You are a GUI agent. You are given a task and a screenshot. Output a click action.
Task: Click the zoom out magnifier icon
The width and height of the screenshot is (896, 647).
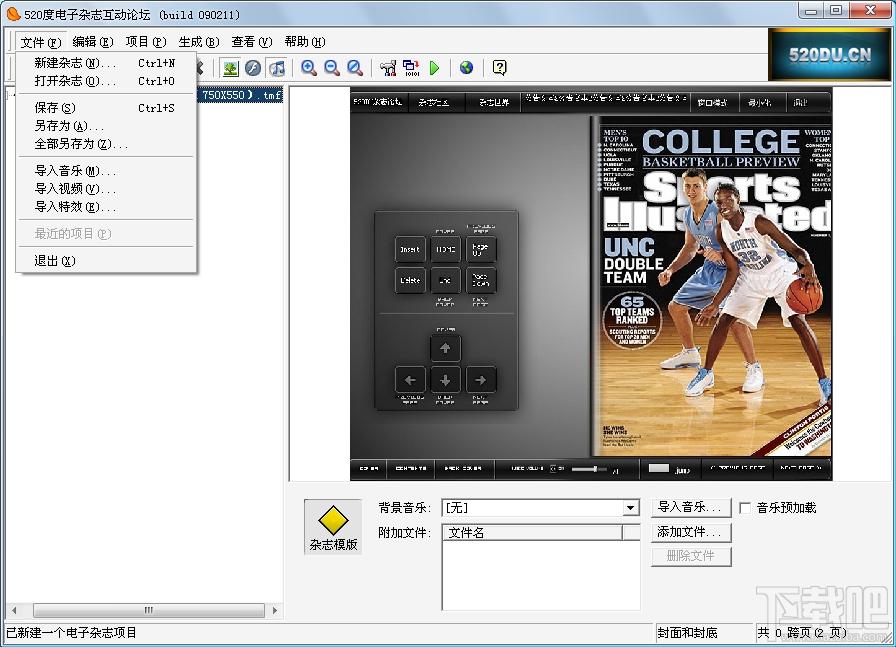[x=331, y=68]
